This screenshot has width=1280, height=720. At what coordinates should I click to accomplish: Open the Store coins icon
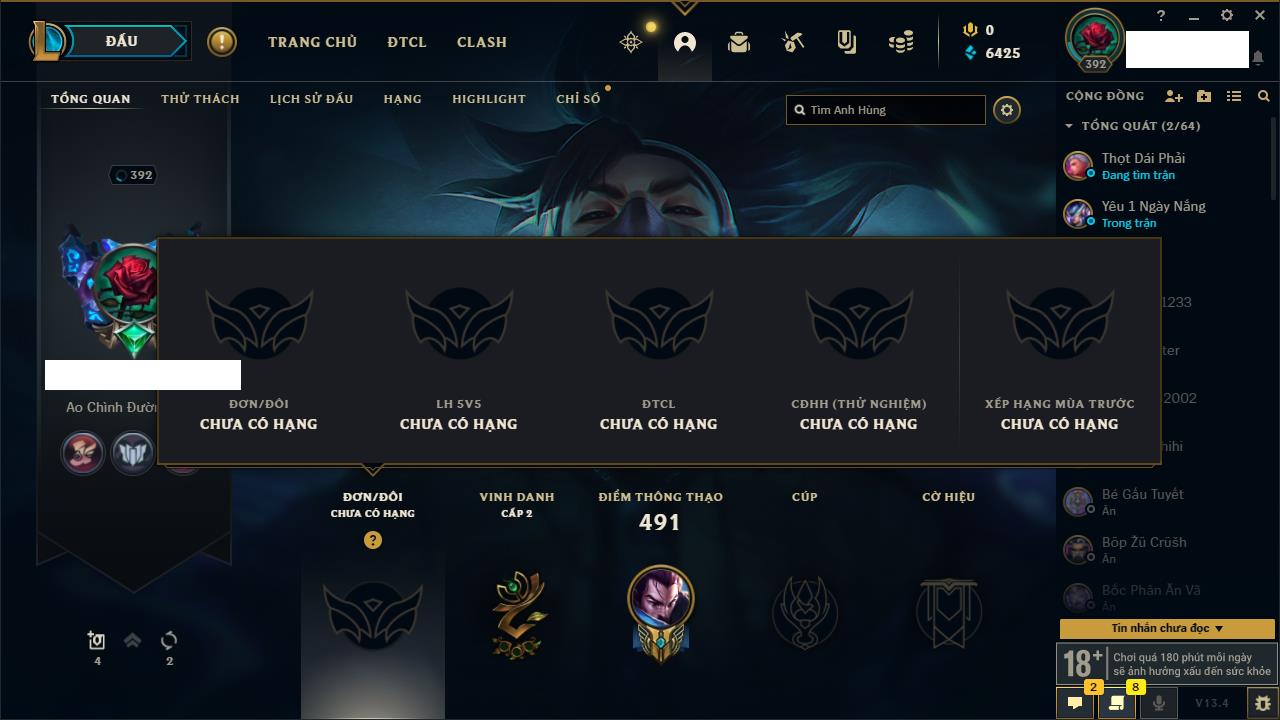pos(901,42)
